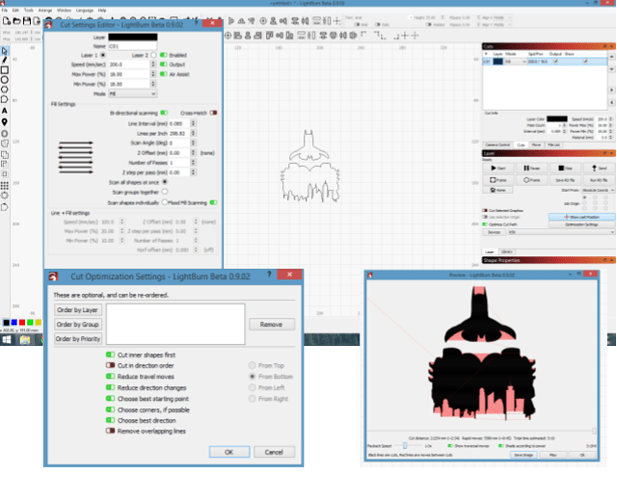
Task: Select the Position Laser marker tool
Action: [x=4, y=122]
